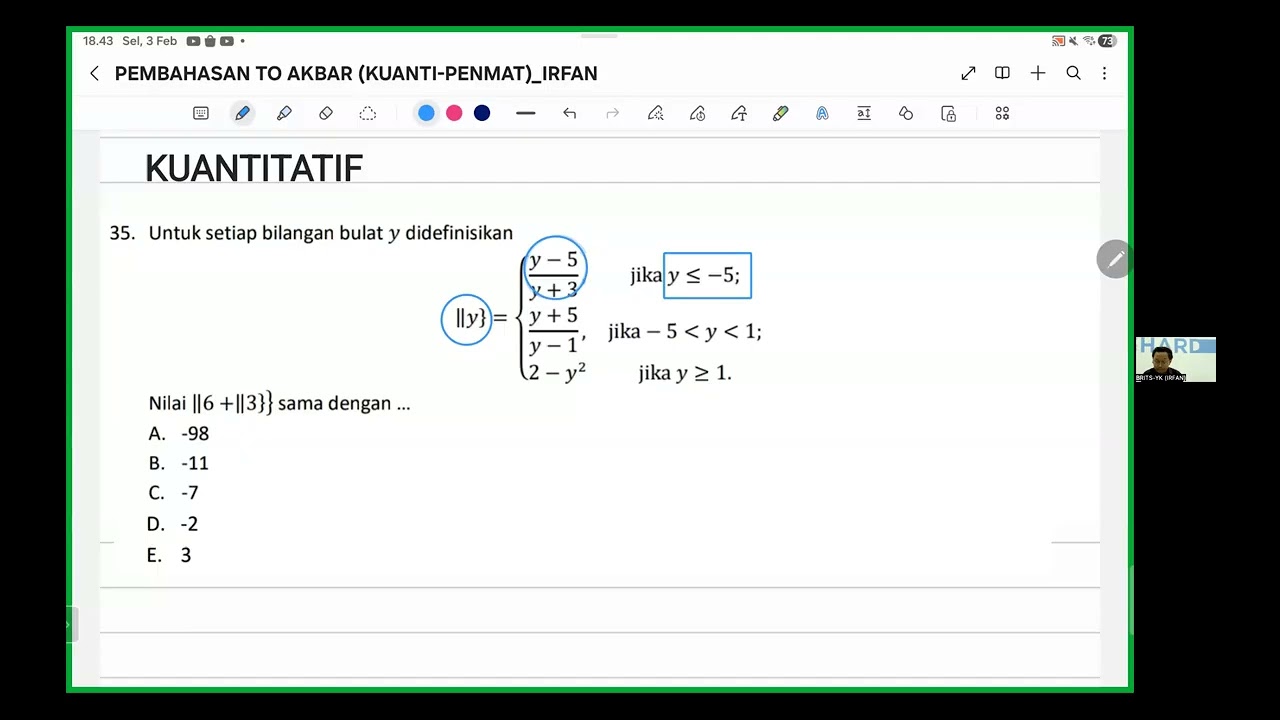The image size is (1280, 720).
Task: Open the blue text style tool
Action: pyautogui.click(x=822, y=113)
